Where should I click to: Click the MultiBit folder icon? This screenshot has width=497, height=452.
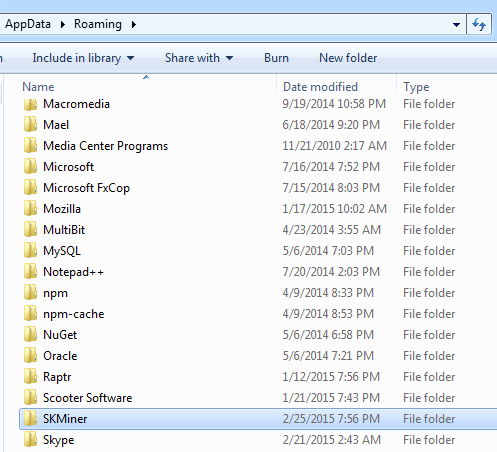point(30,230)
